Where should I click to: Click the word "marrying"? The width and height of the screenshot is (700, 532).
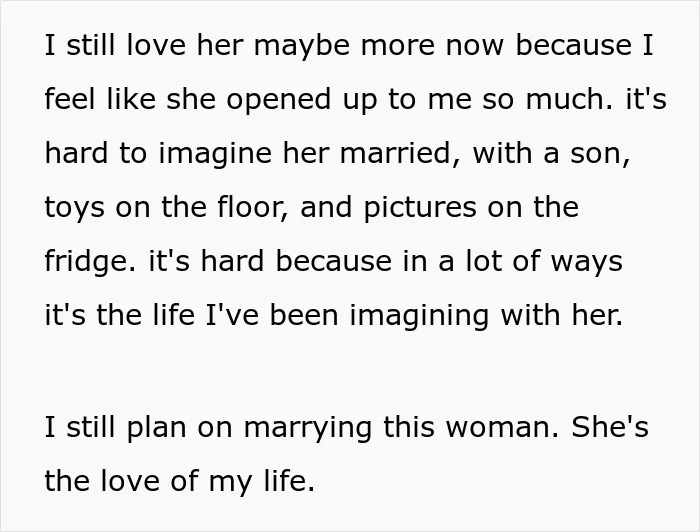tap(308, 428)
